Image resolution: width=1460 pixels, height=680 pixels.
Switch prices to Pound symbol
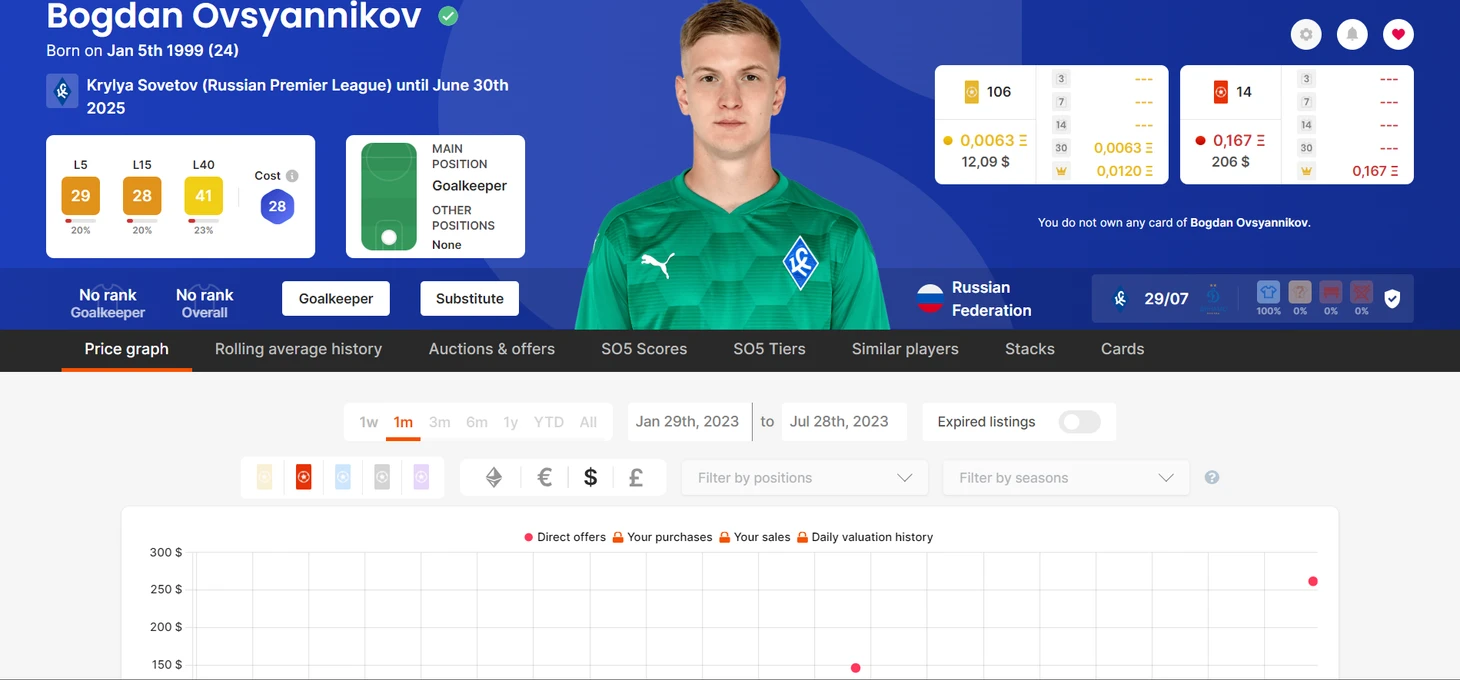point(635,478)
